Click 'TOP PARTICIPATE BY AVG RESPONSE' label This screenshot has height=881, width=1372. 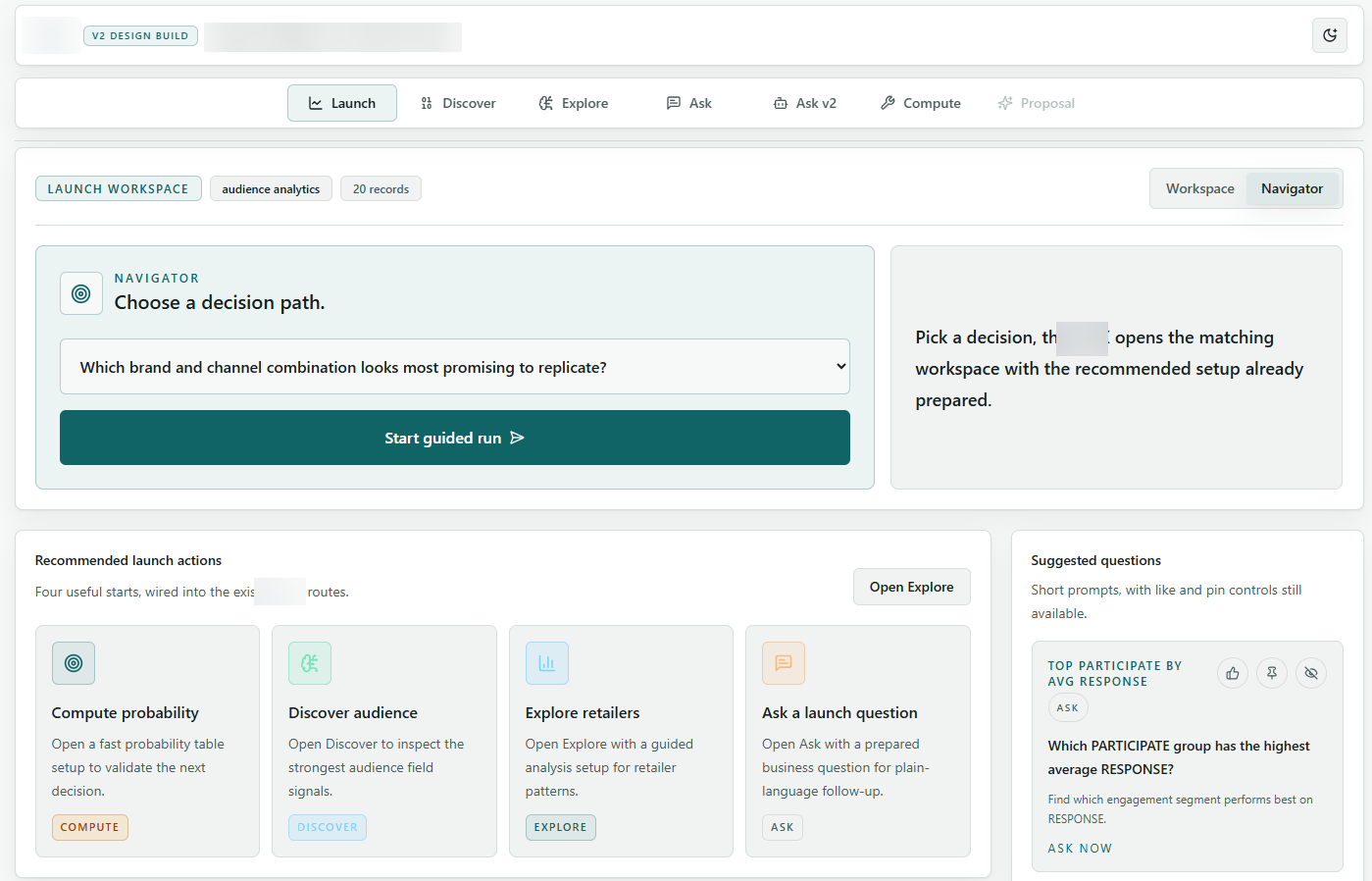pos(1115,673)
